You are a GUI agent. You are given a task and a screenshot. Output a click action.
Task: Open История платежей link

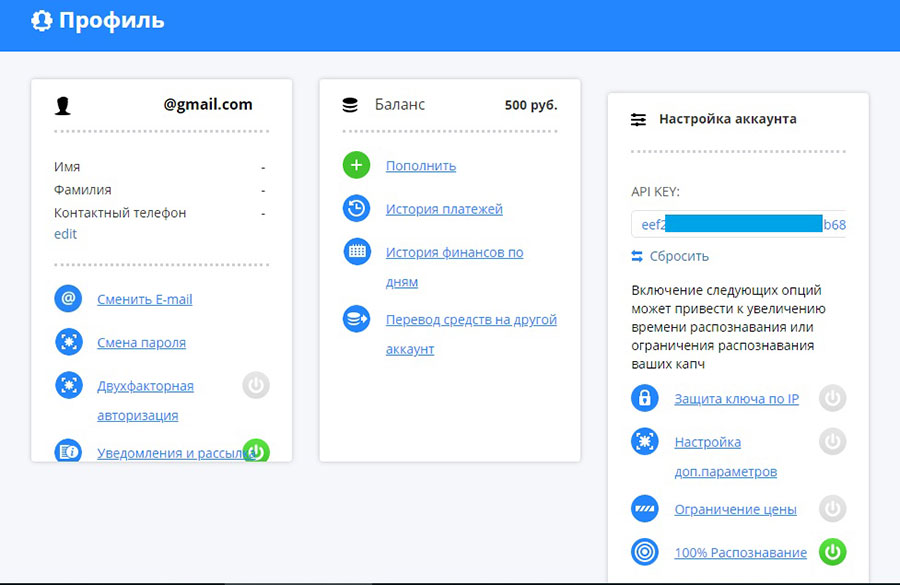(444, 209)
